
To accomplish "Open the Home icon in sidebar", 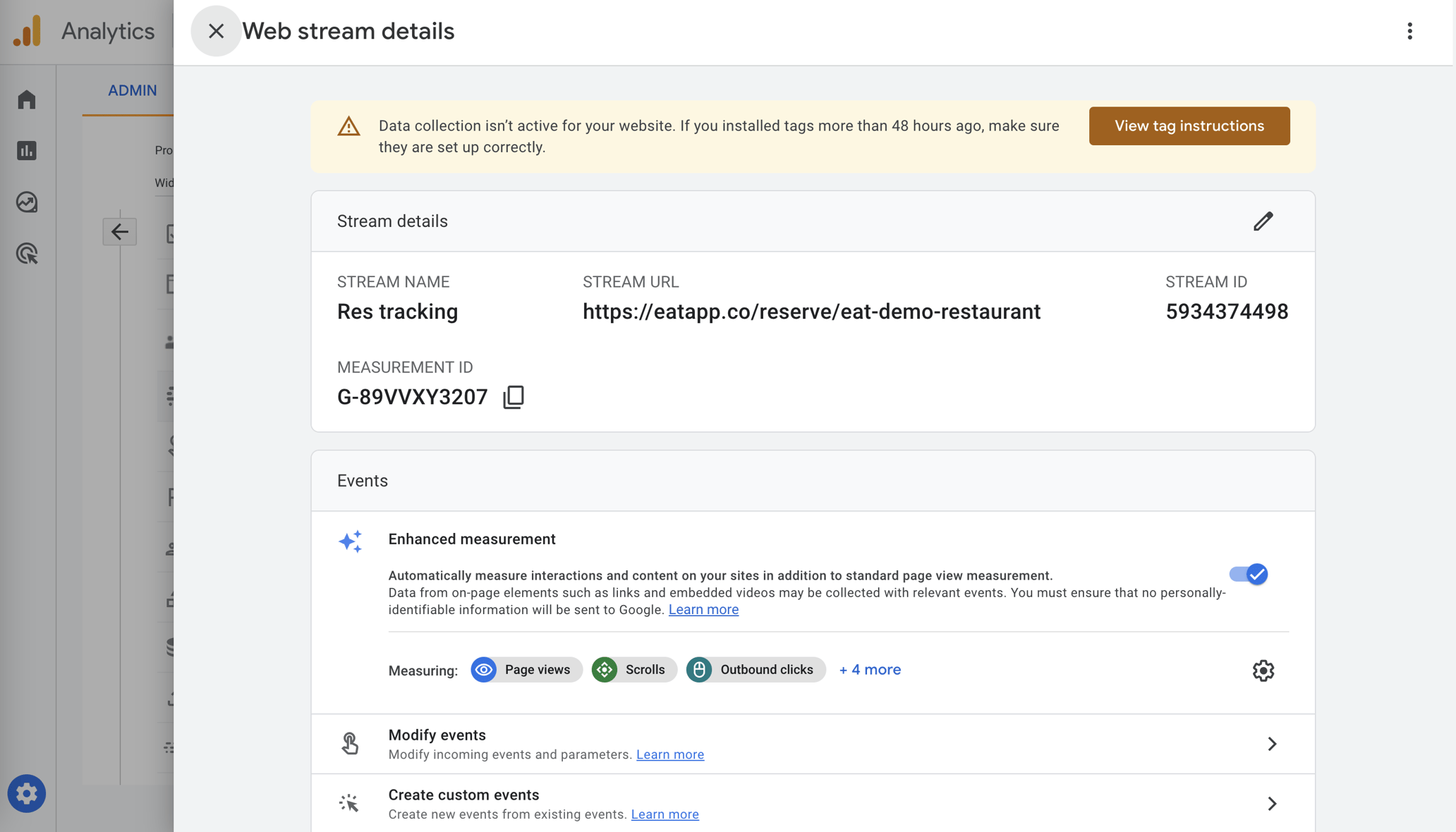I will [26, 99].
